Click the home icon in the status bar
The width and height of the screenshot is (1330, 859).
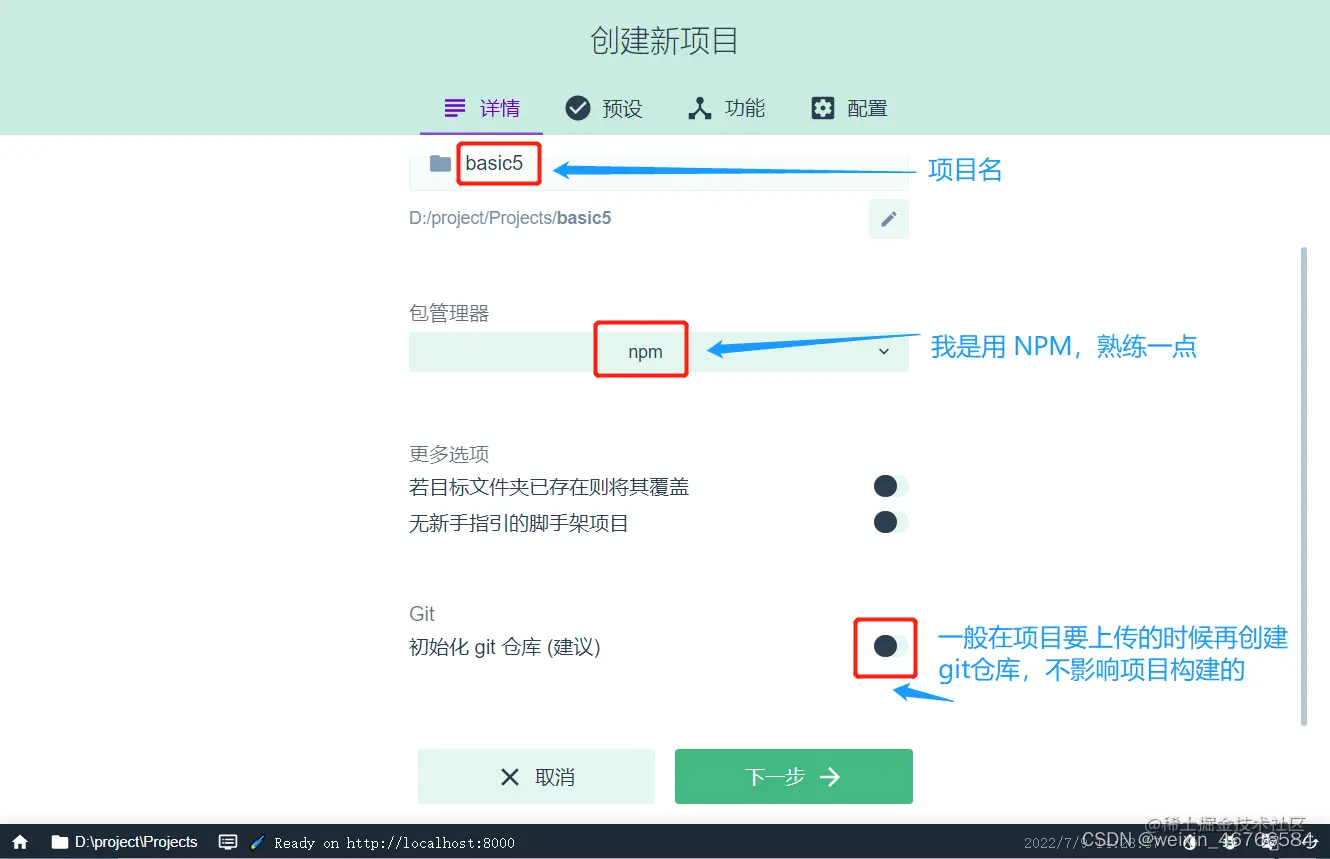[x=18, y=842]
